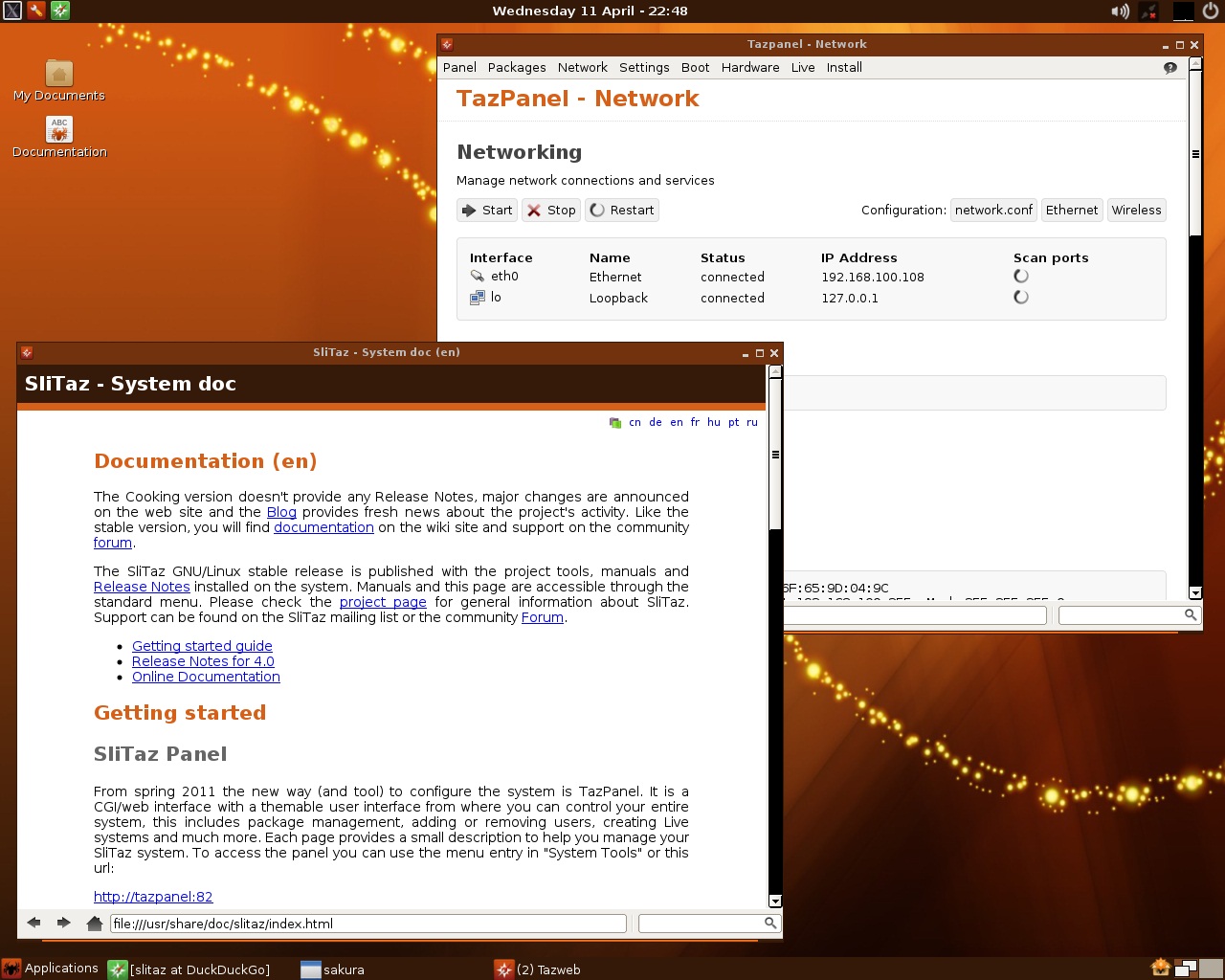The image size is (1225, 980).
Task: Follow the Blog link
Action: click(x=281, y=512)
